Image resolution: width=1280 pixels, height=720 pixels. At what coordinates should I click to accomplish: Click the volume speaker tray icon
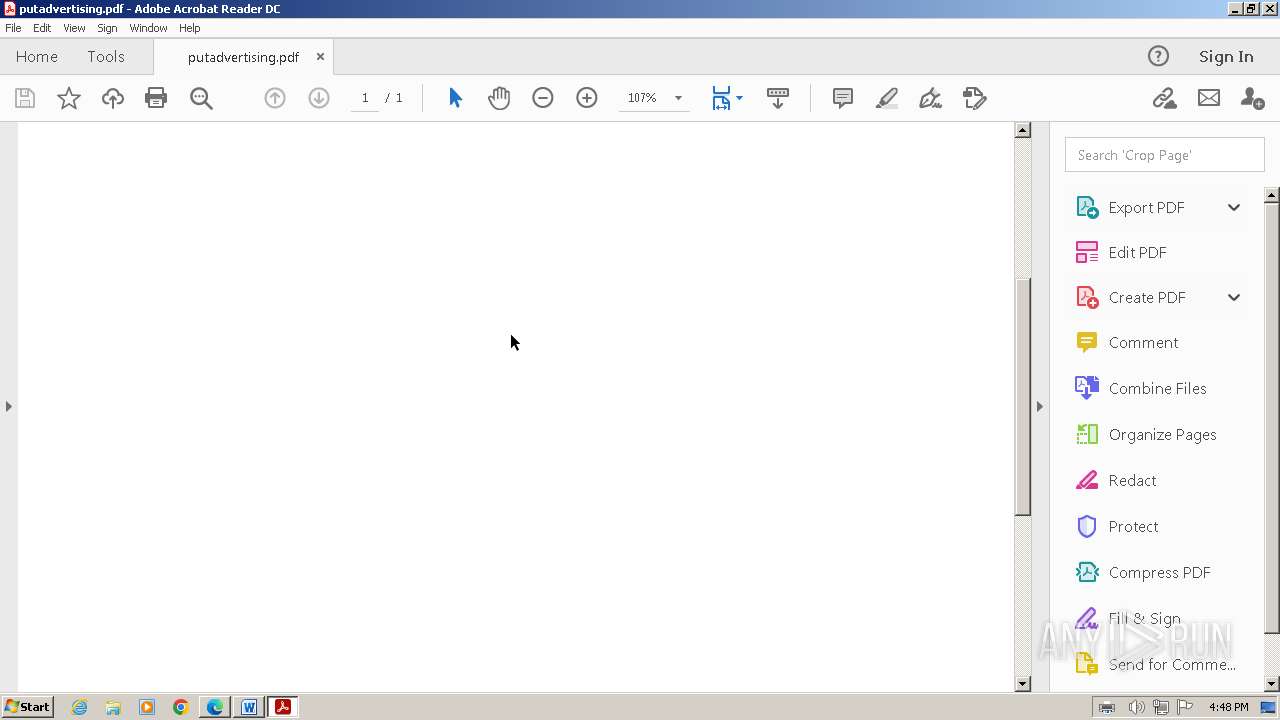pos(1136,707)
